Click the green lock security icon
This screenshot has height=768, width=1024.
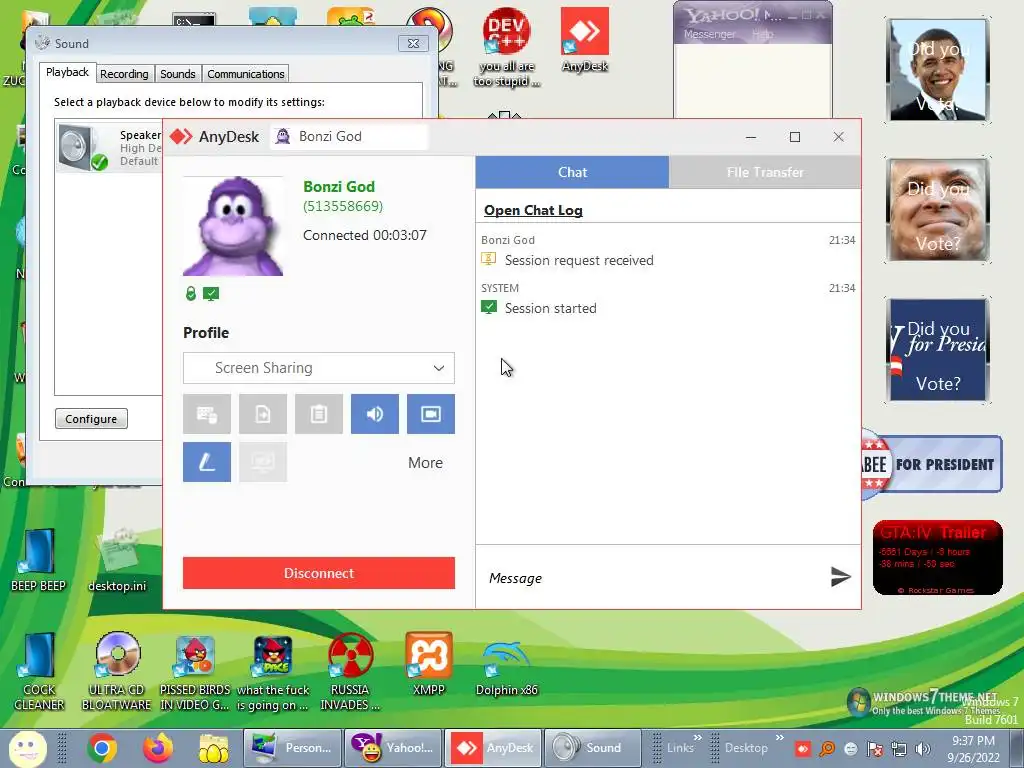click(x=191, y=294)
